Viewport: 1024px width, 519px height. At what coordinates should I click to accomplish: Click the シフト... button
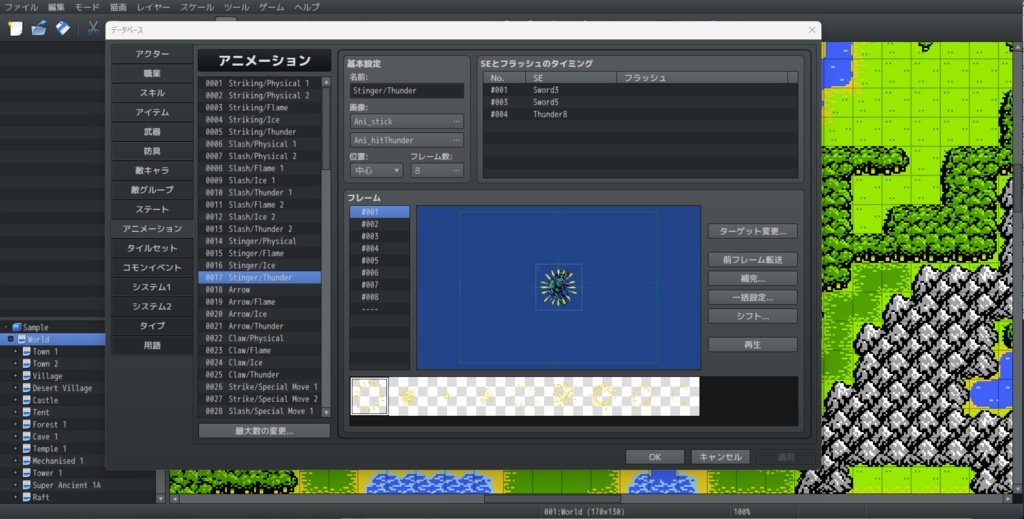click(752, 317)
